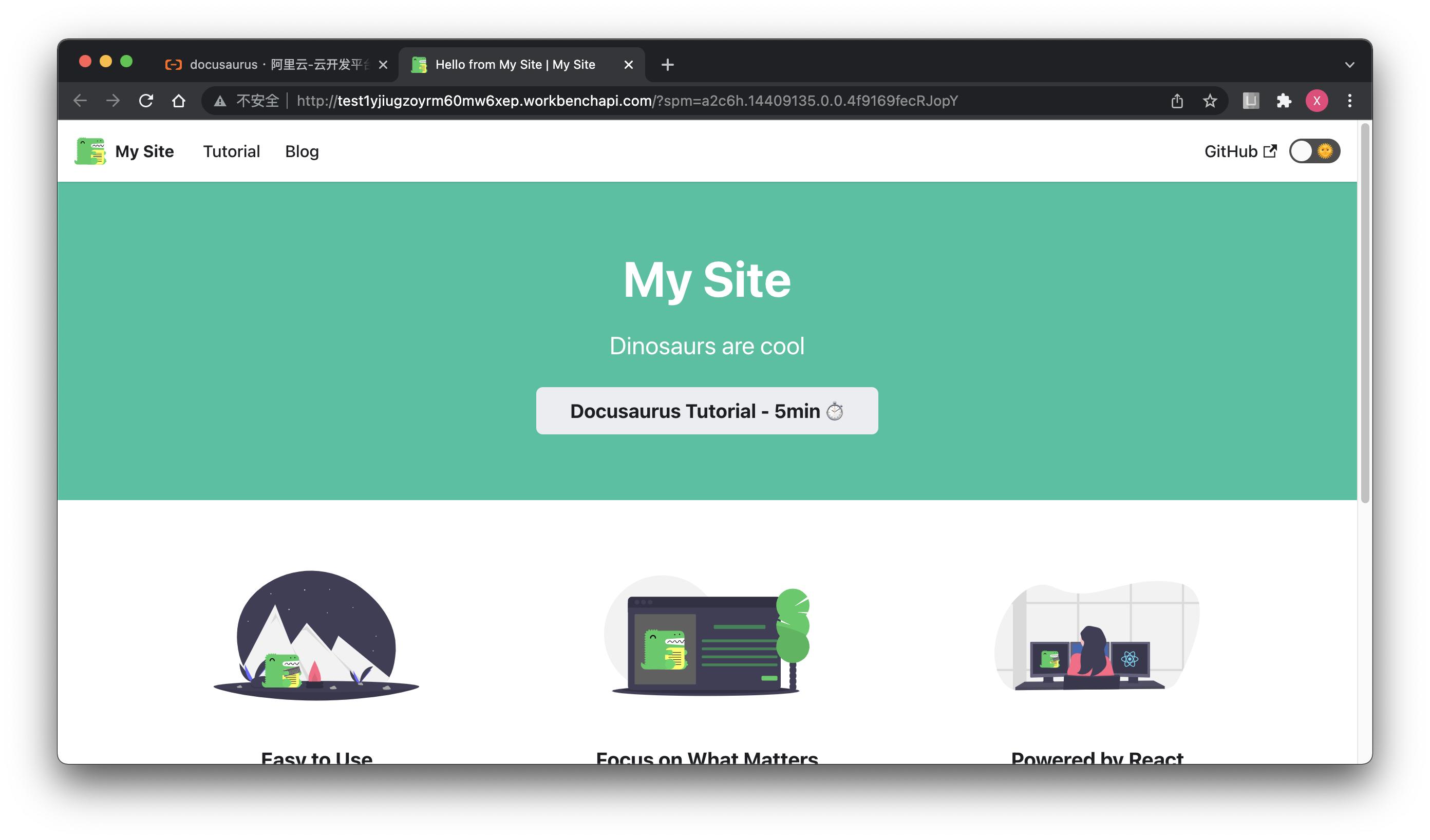
Task: Click the Docusaurus Tutorial 5min button
Action: click(706, 411)
